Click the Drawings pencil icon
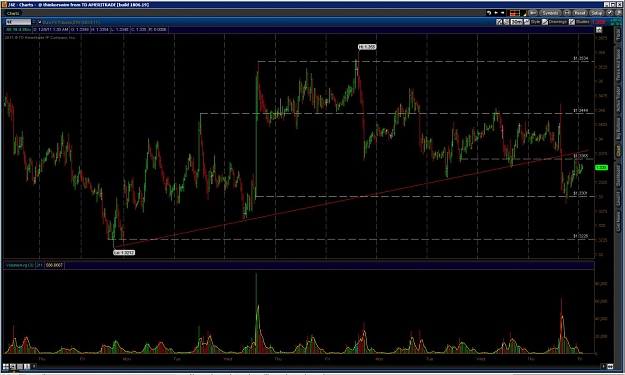The width and height of the screenshot is (625, 375). coord(545,22)
